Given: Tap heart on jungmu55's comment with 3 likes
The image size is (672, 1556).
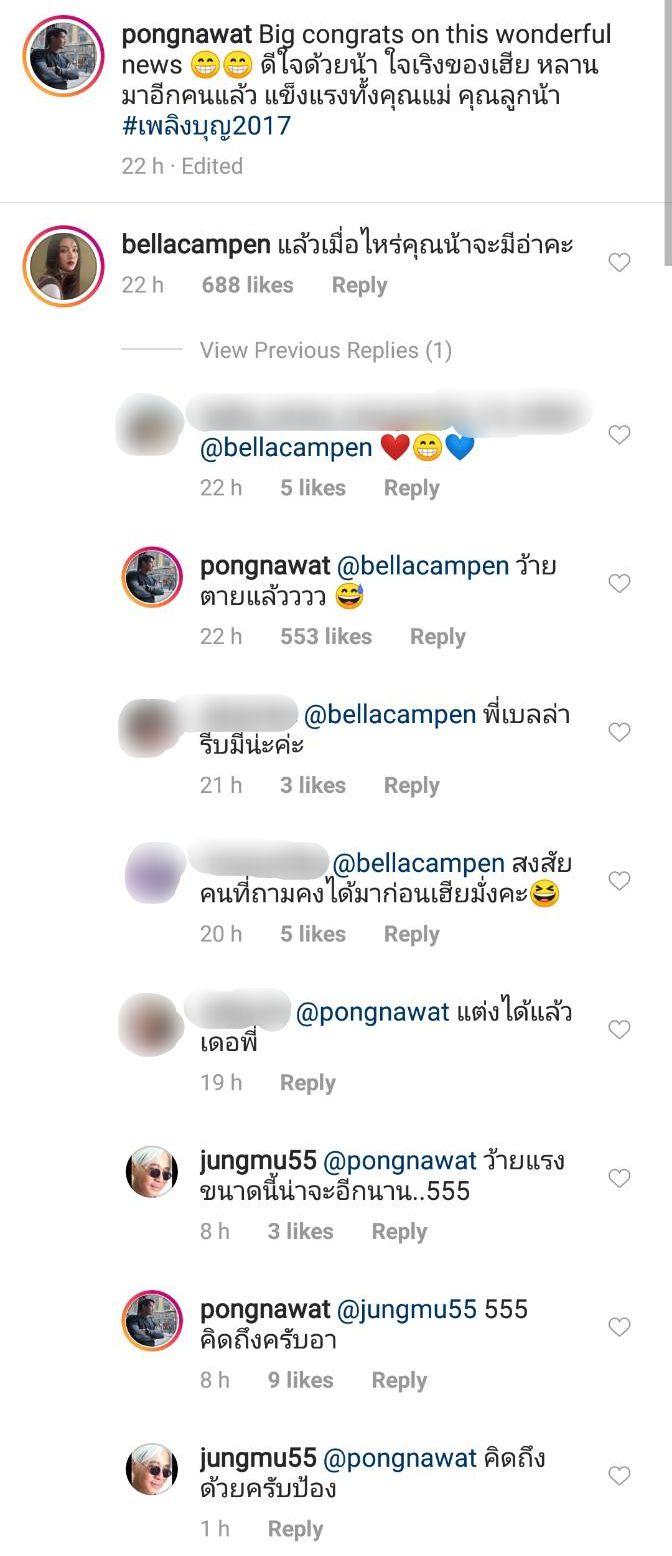Looking at the screenshot, I should pyautogui.click(x=620, y=1178).
